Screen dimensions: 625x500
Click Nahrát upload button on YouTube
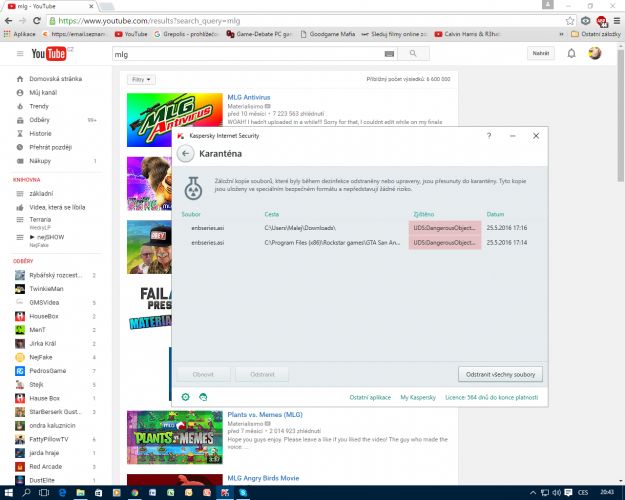pyautogui.click(x=540, y=53)
